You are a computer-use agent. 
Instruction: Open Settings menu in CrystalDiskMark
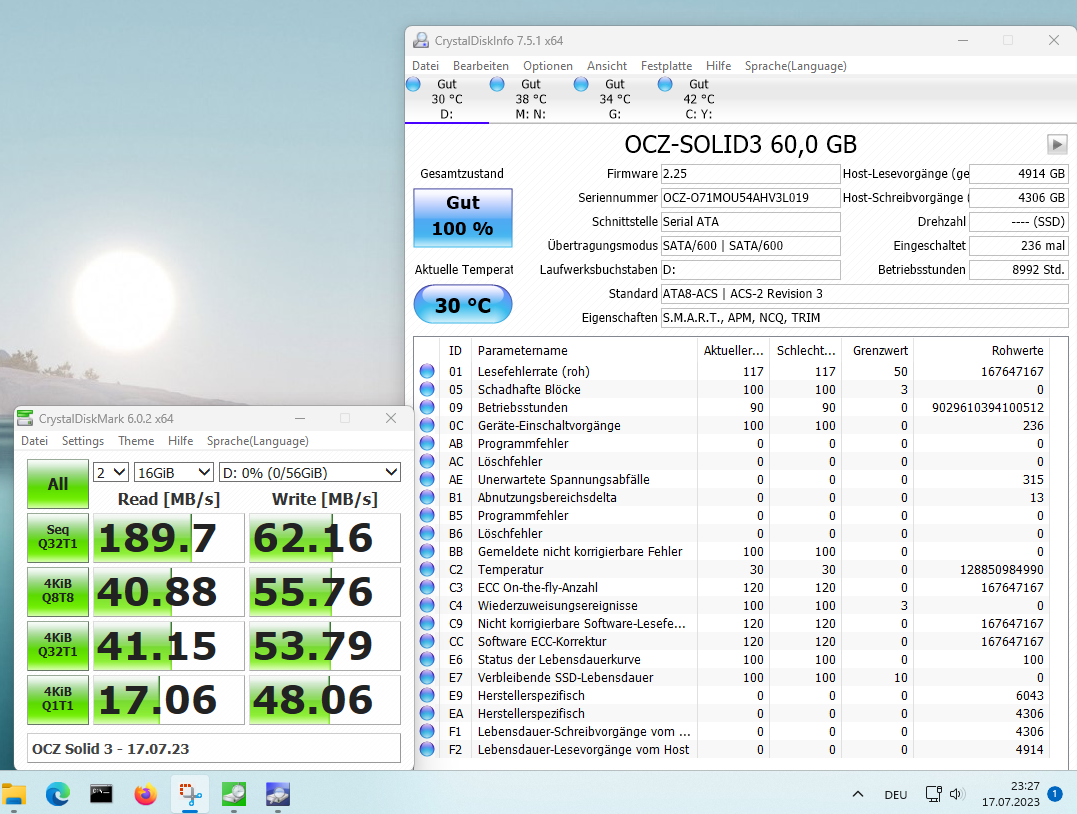(82, 441)
